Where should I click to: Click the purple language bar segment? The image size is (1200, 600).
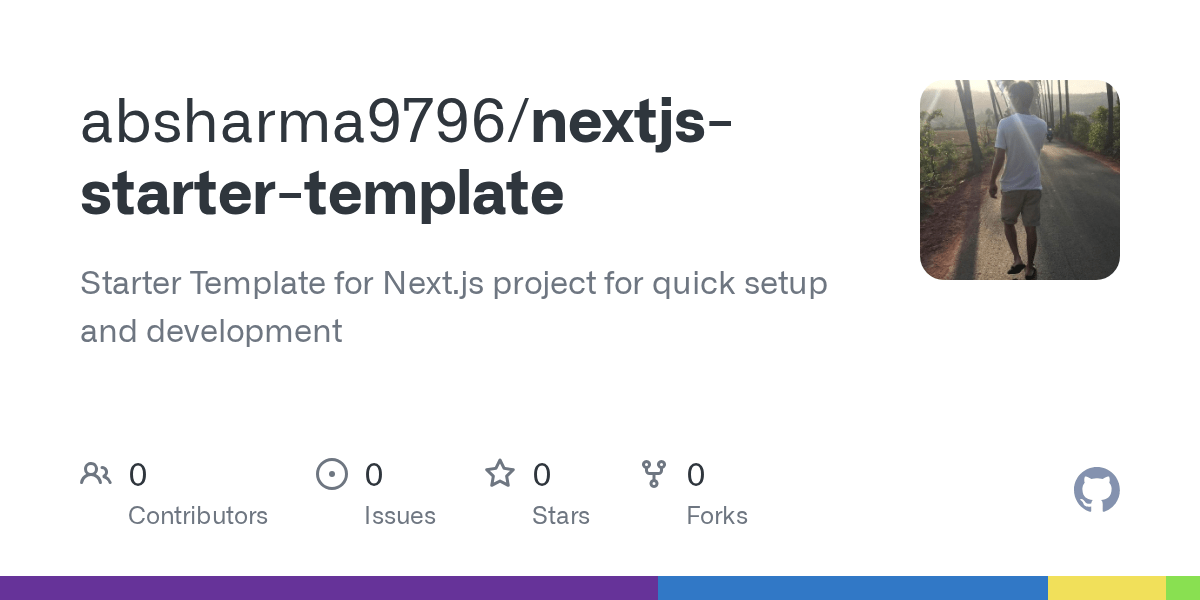(329, 588)
